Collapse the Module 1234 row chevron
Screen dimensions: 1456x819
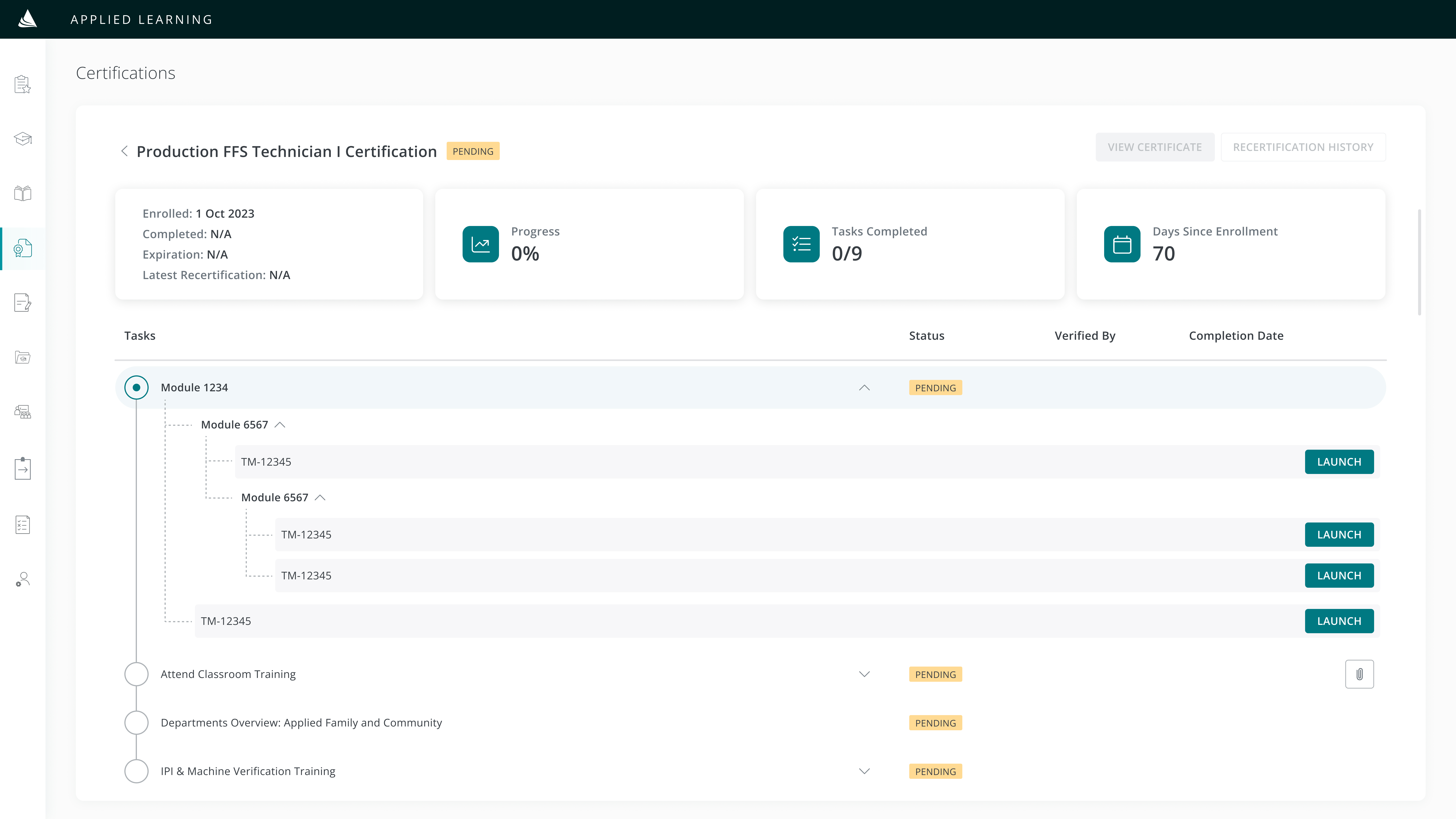[x=864, y=387]
